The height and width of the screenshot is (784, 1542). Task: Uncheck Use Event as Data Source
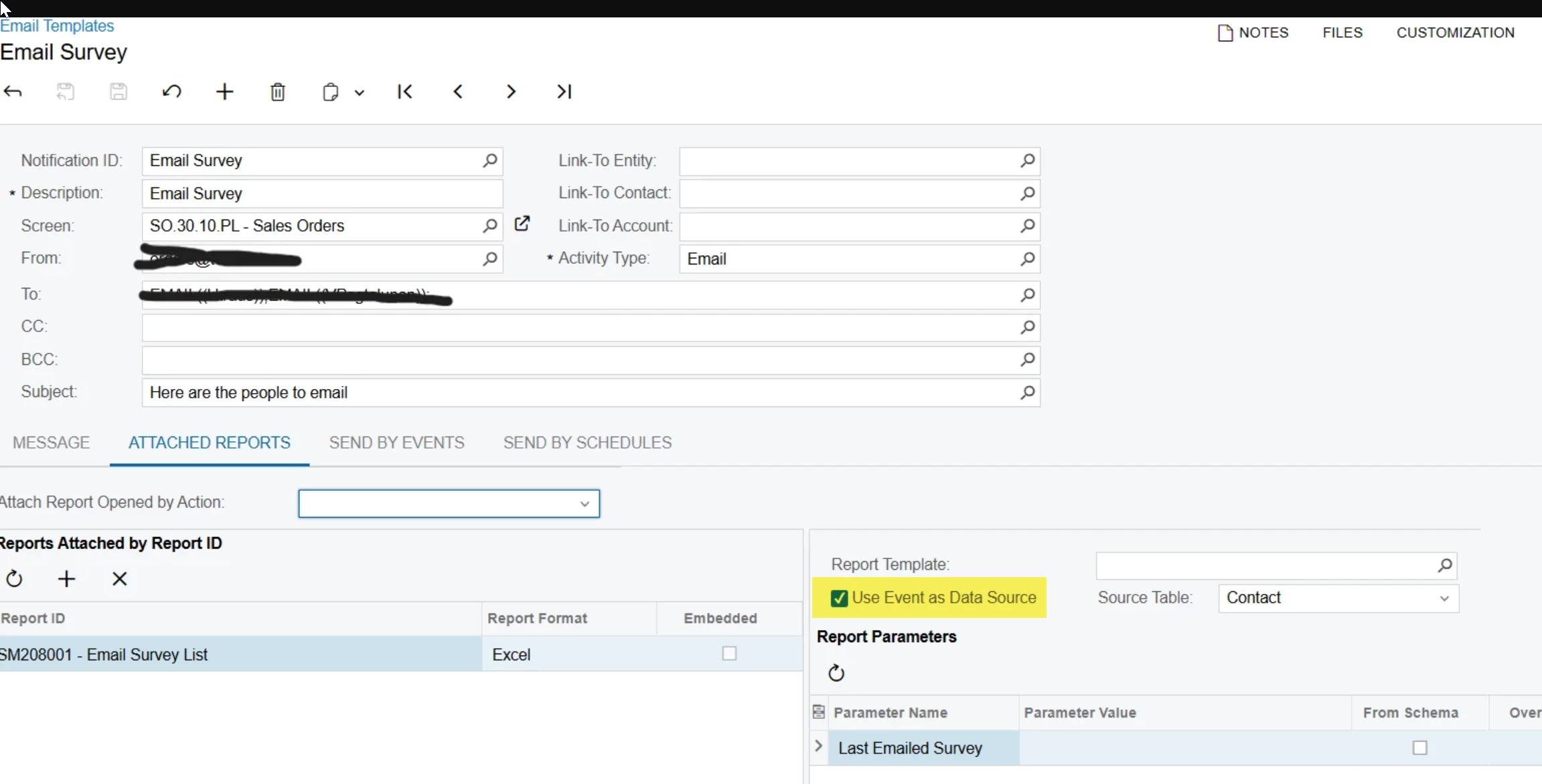(838, 598)
